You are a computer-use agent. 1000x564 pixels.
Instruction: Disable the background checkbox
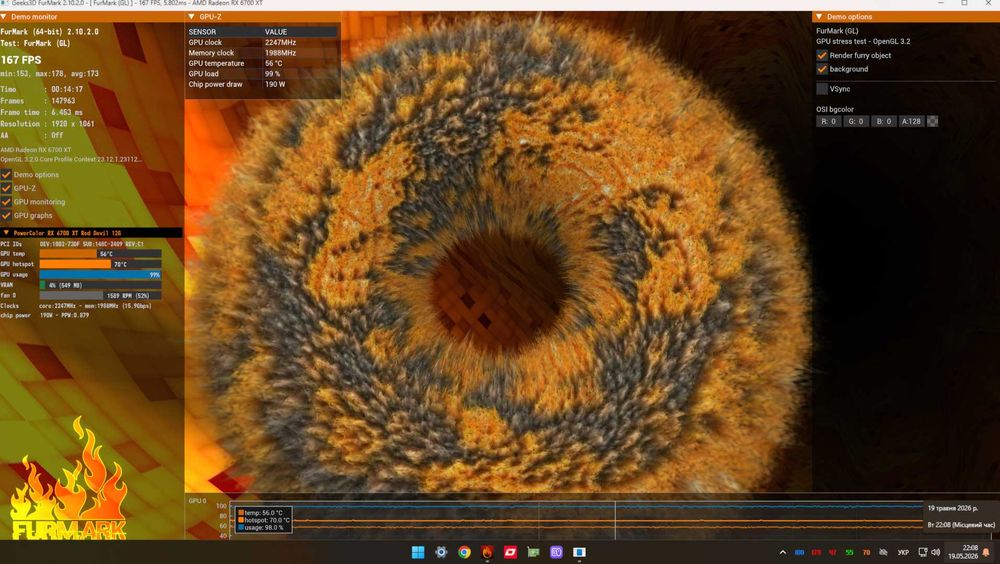click(822, 69)
